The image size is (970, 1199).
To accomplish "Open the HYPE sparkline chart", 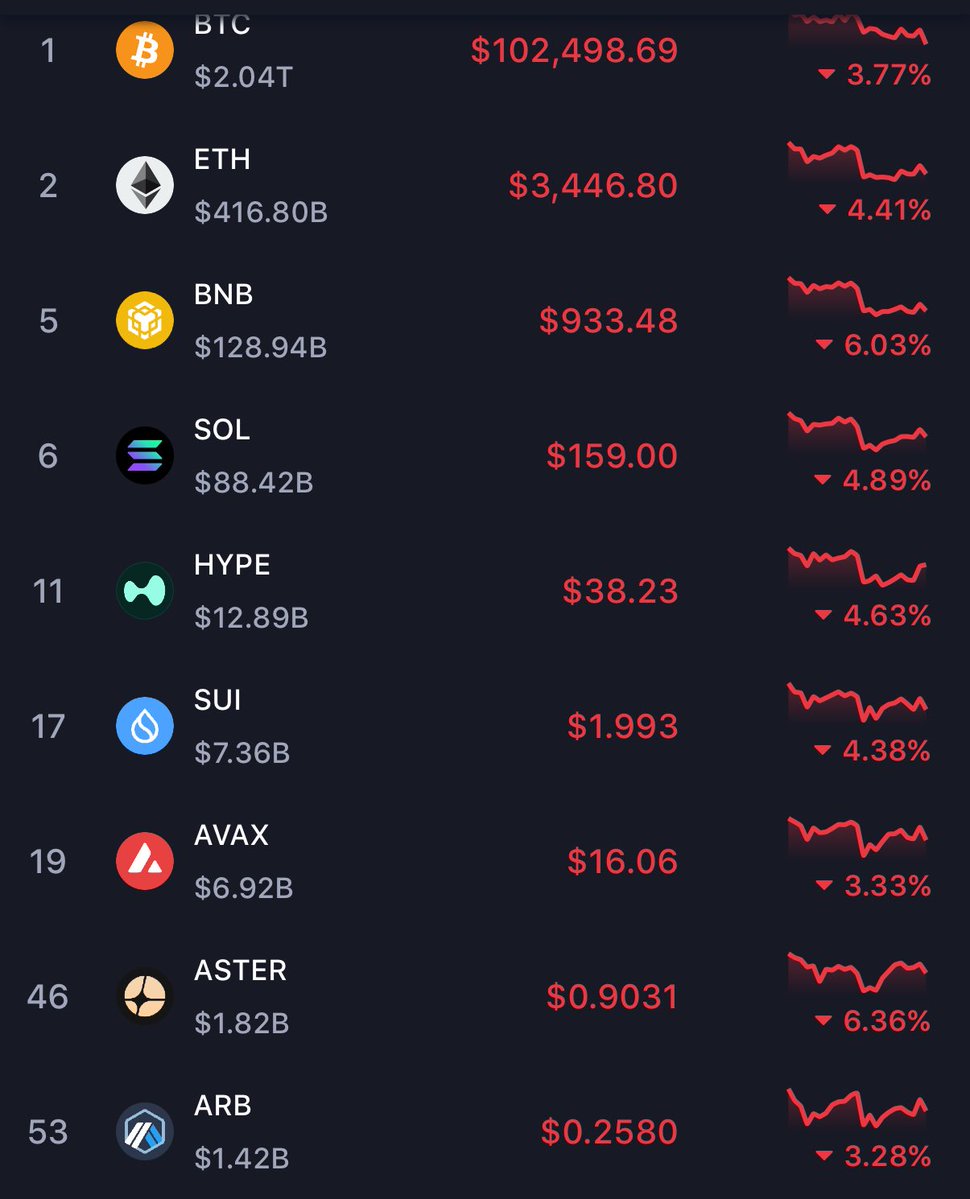I will (858, 568).
